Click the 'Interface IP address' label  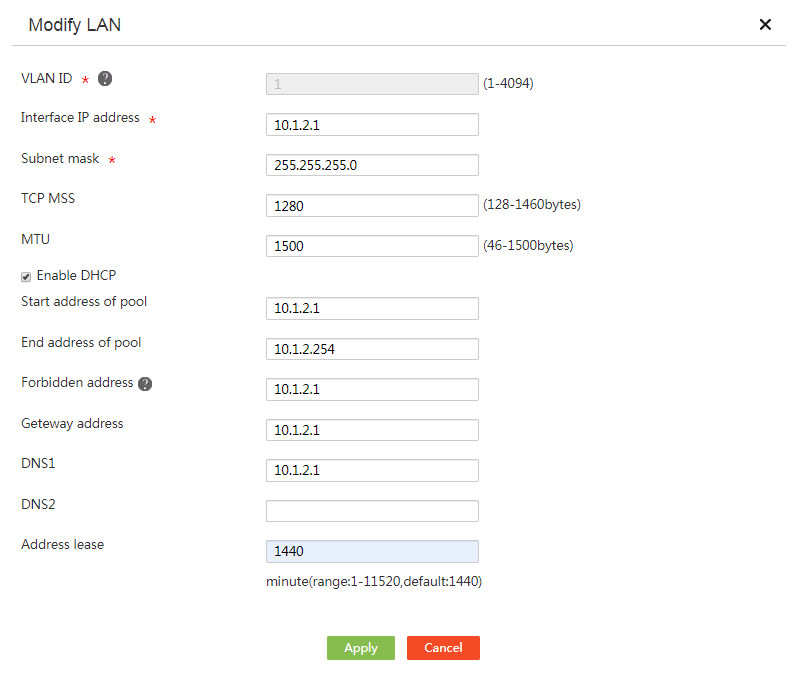click(x=80, y=118)
